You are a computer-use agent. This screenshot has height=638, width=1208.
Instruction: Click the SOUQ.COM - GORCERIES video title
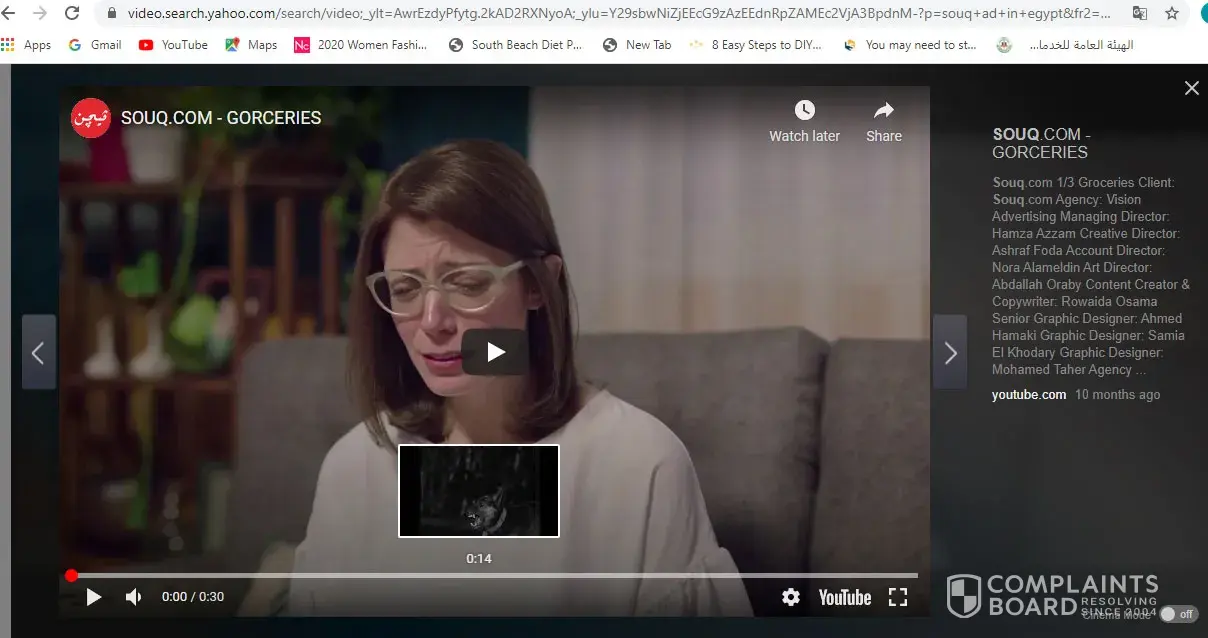(221, 118)
